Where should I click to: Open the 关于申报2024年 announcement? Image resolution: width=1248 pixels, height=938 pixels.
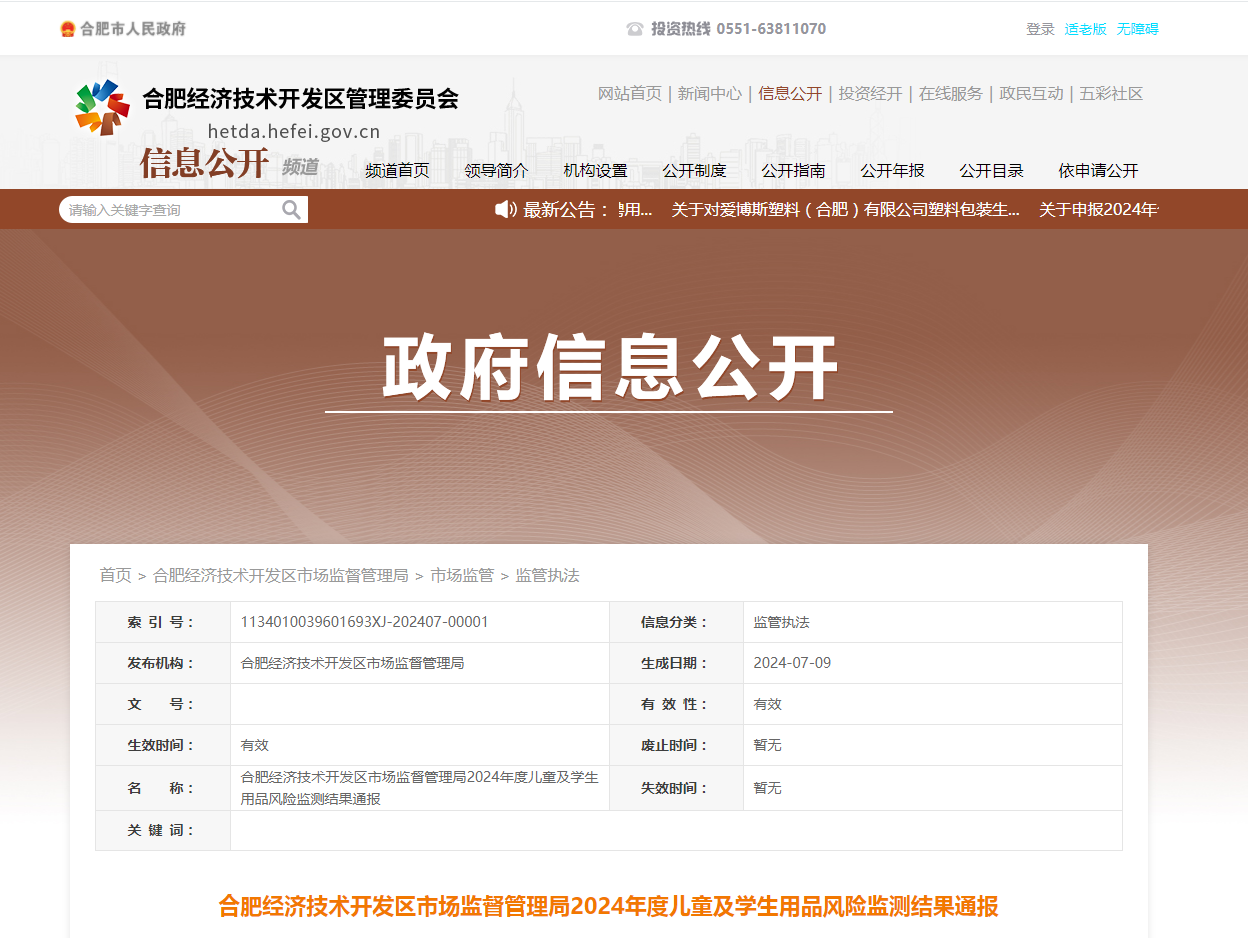pos(1098,210)
